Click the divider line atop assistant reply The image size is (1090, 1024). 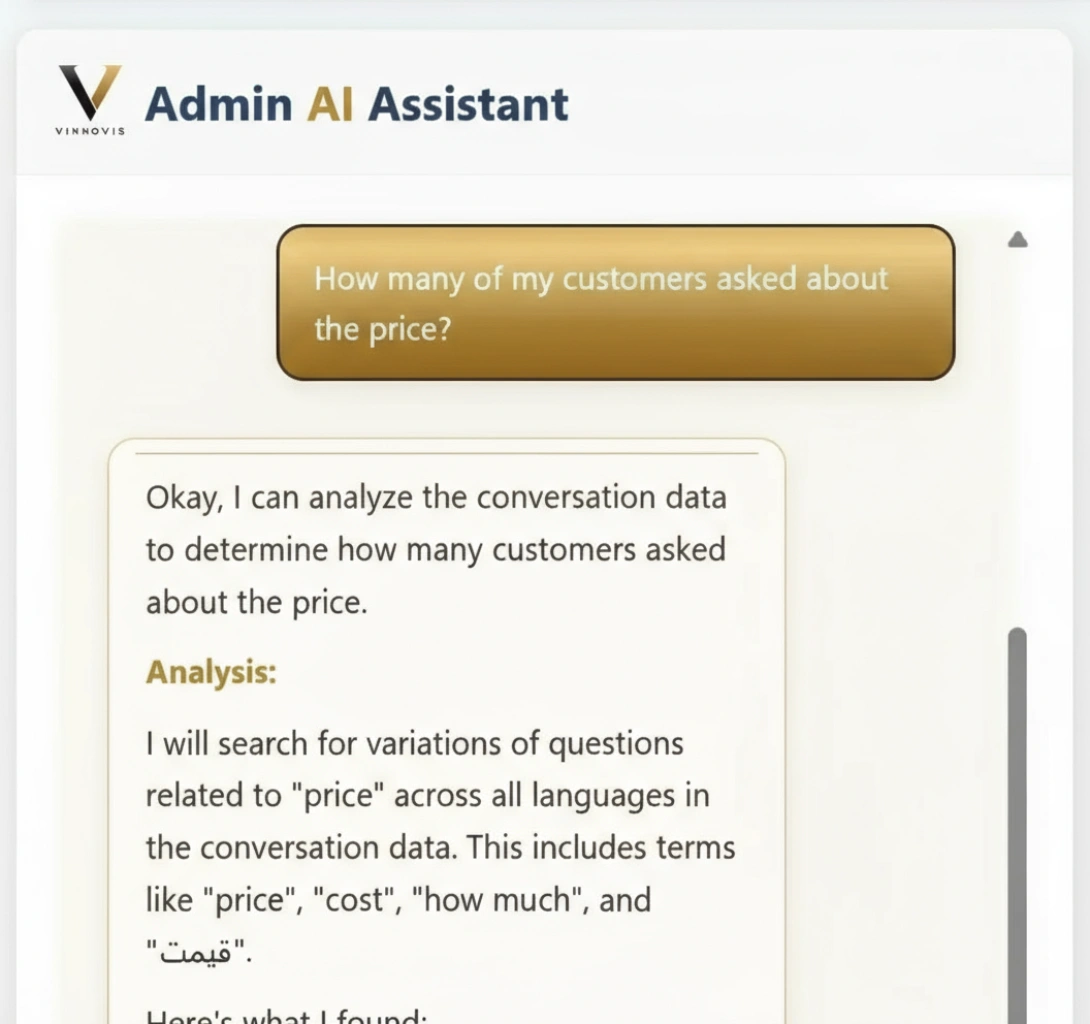pos(446,453)
